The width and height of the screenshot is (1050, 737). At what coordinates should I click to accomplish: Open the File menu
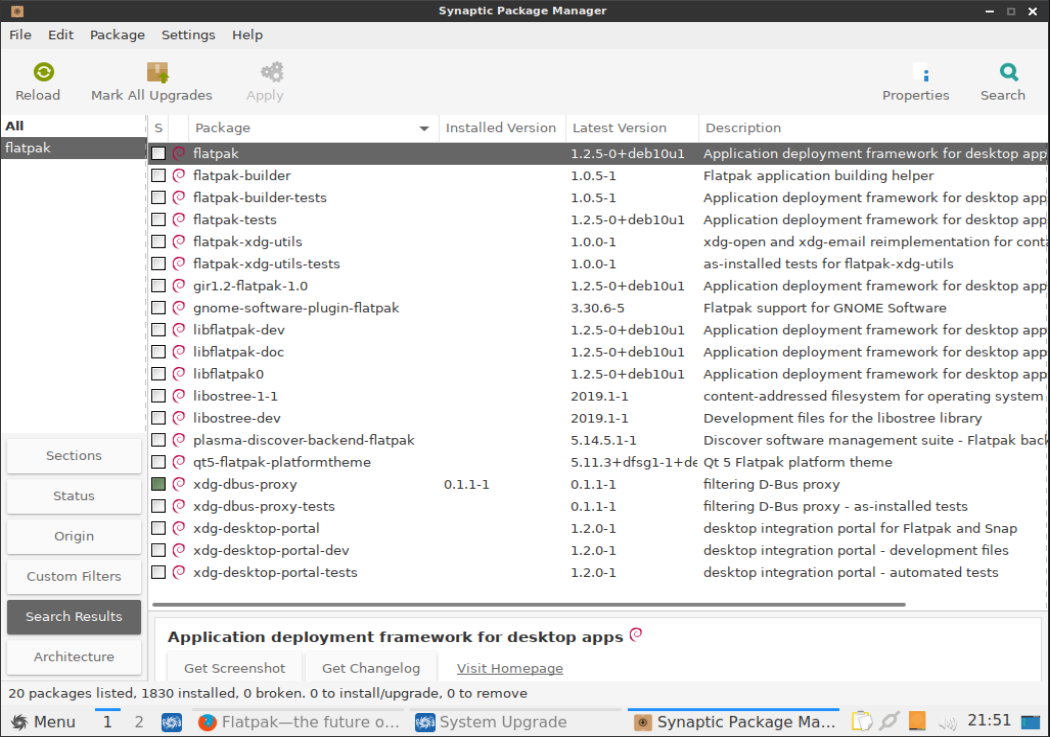click(20, 35)
